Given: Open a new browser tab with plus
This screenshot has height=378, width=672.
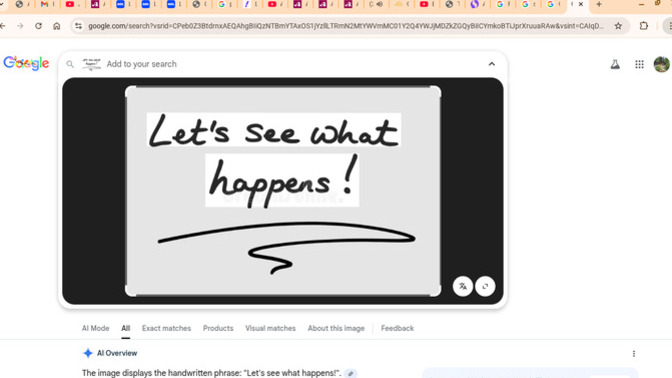Looking at the screenshot, I should tap(599, 4).
